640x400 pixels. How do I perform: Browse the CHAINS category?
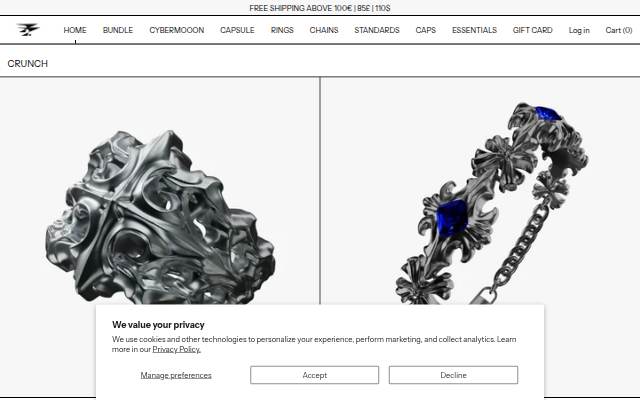pyautogui.click(x=324, y=30)
